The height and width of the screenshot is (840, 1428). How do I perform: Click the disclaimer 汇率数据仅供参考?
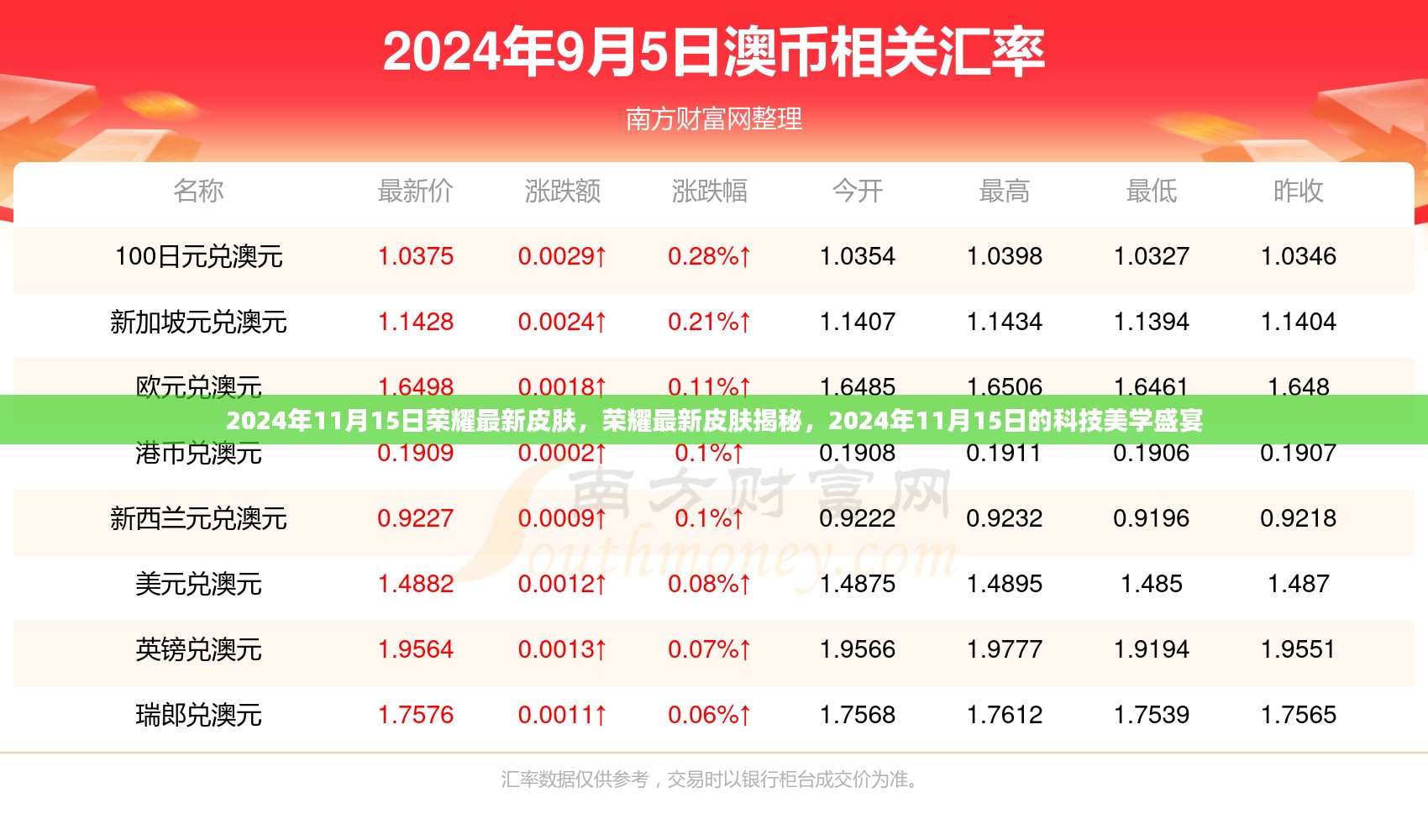tap(575, 780)
